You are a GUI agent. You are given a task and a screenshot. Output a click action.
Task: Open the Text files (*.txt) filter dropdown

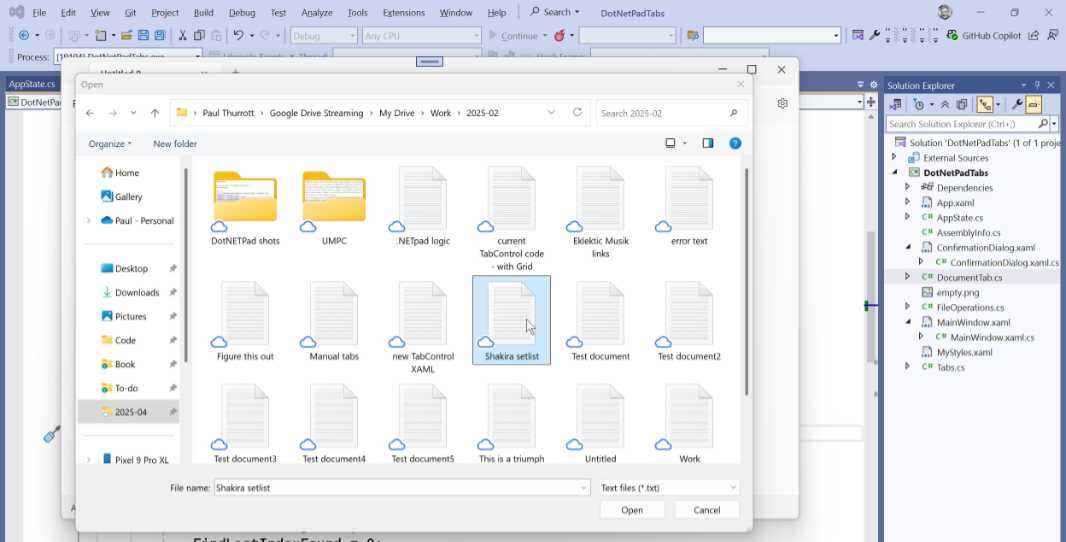coord(669,488)
